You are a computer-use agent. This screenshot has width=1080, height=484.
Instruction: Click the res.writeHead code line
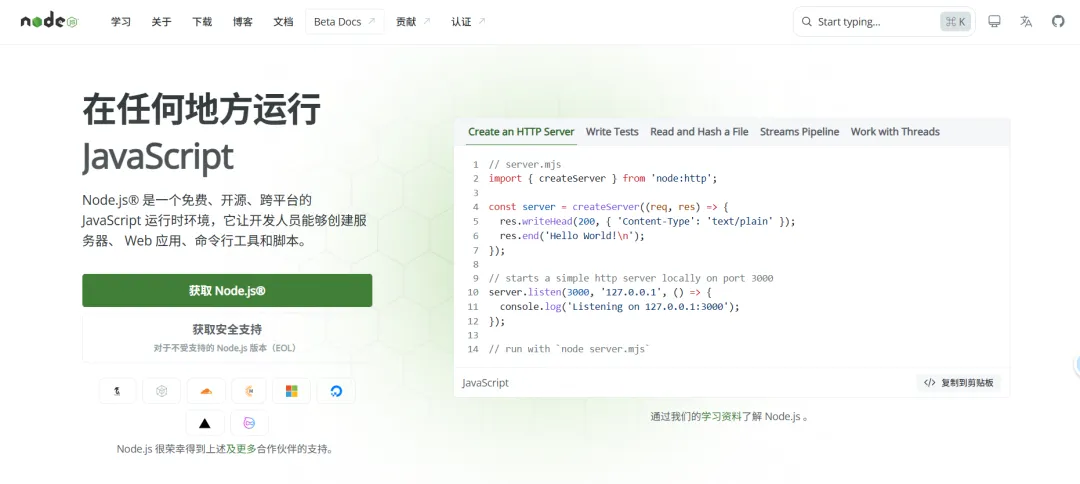click(x=647, y=221)
